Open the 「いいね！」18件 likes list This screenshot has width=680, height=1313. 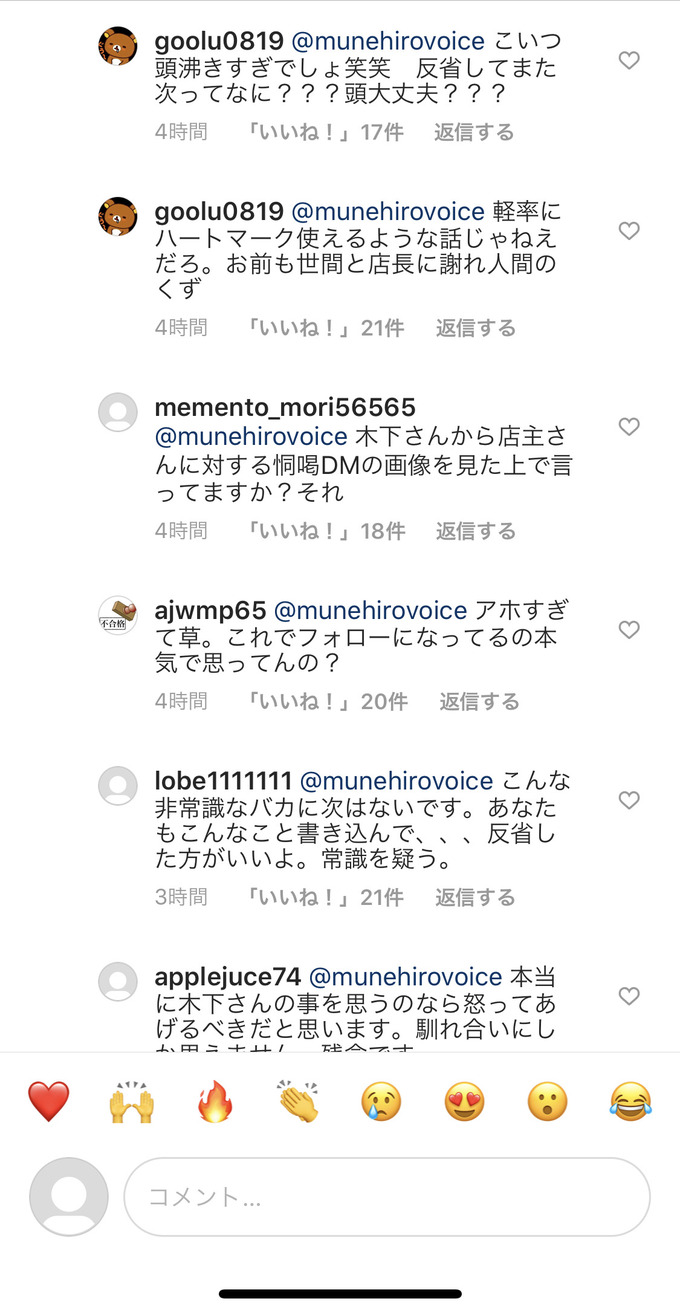coord(326,531)
